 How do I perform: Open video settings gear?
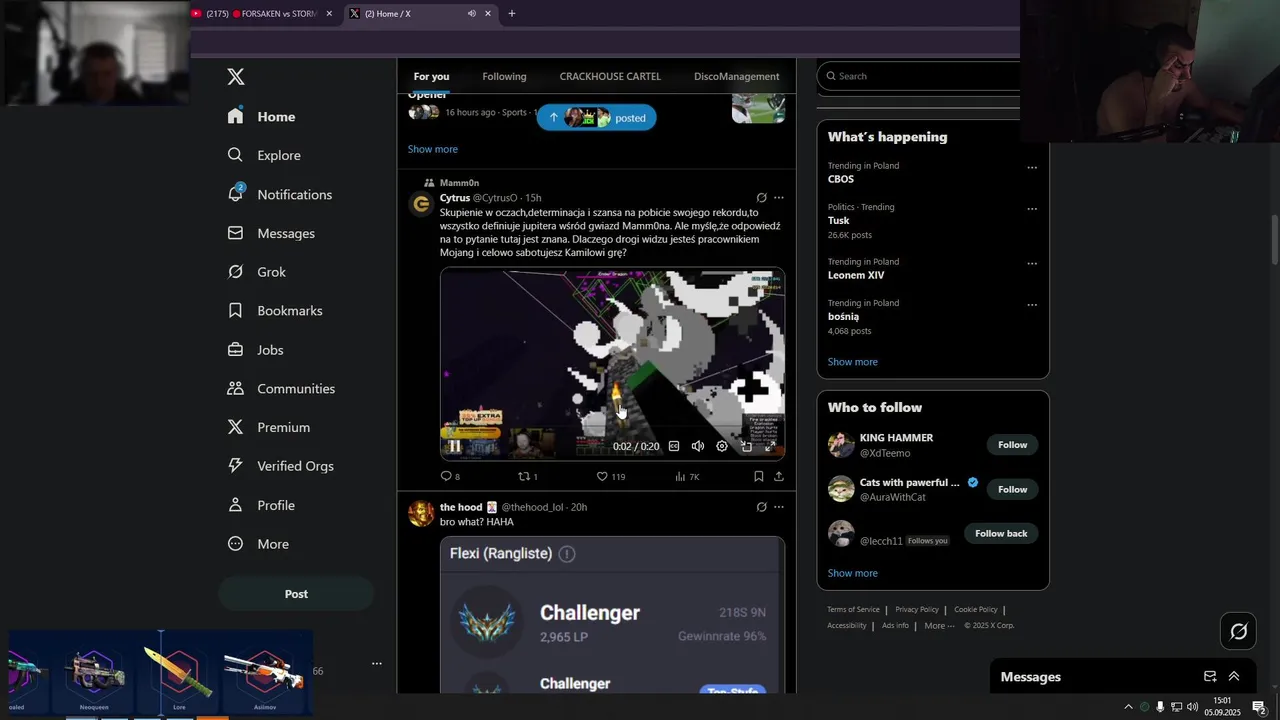[722, 446]
